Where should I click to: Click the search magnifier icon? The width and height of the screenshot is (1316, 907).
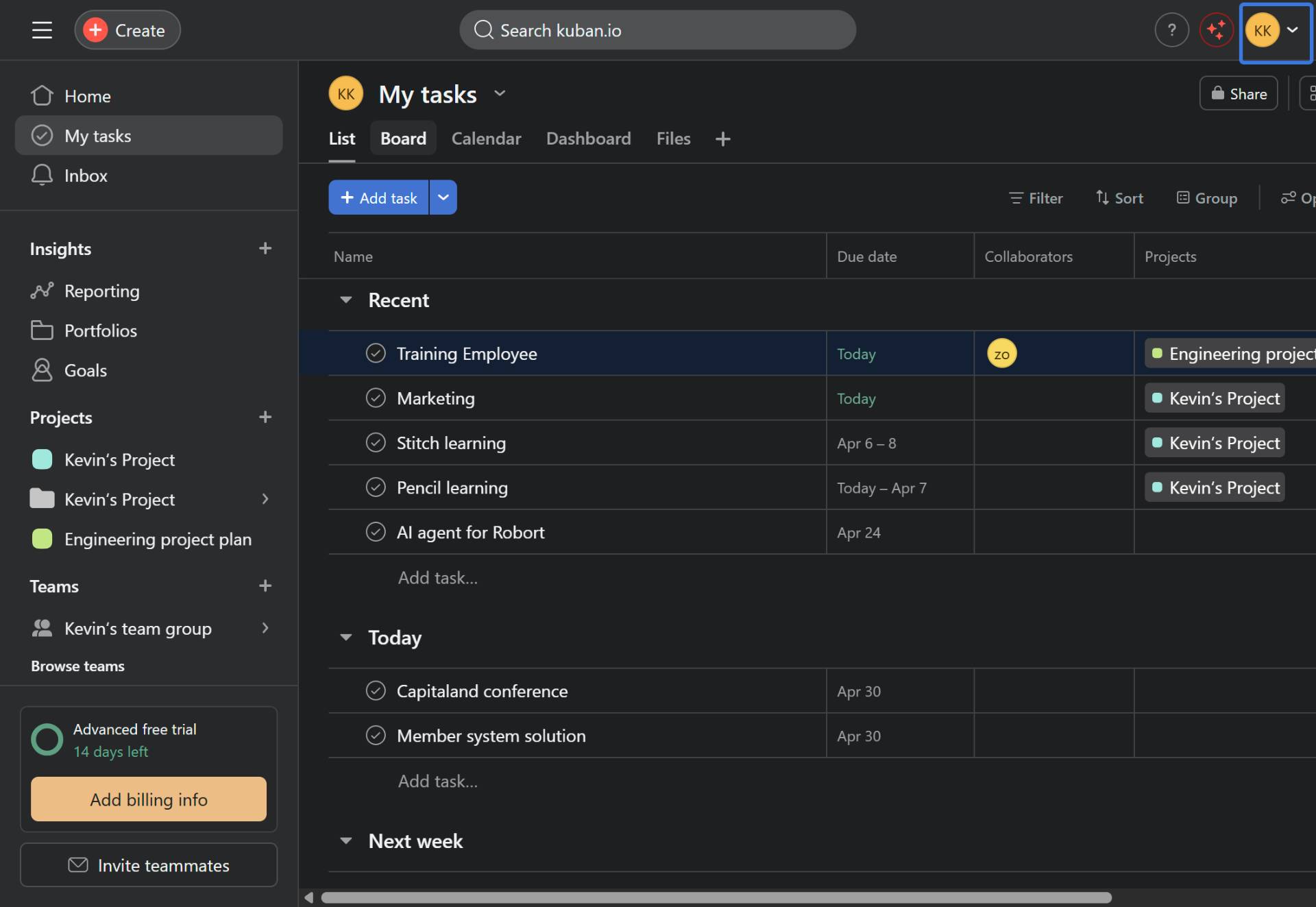click(483, 30)
